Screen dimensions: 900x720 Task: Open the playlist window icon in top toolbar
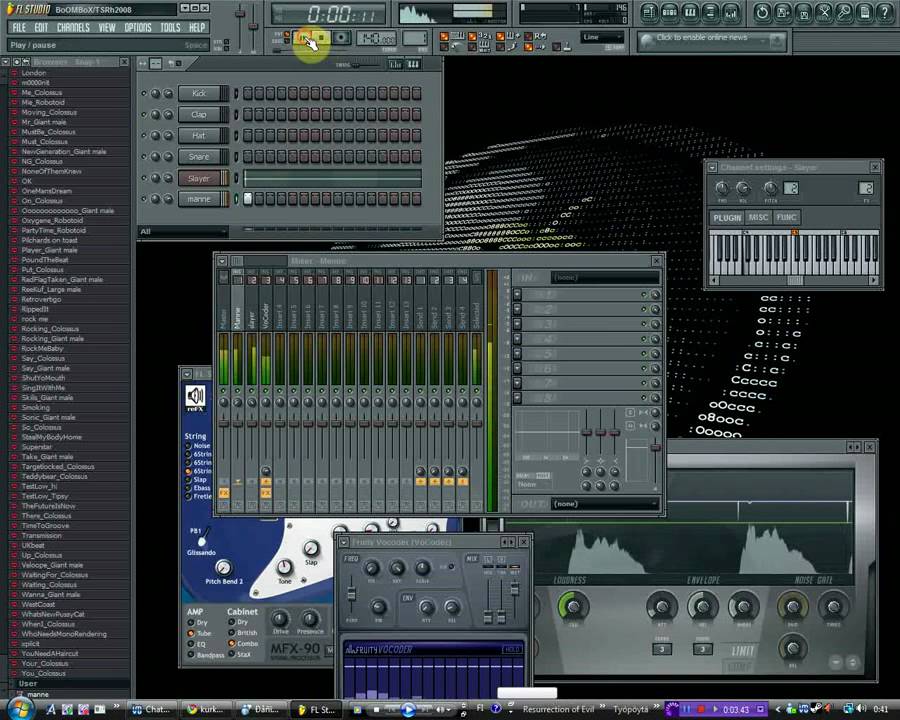(x=649, y=12)
